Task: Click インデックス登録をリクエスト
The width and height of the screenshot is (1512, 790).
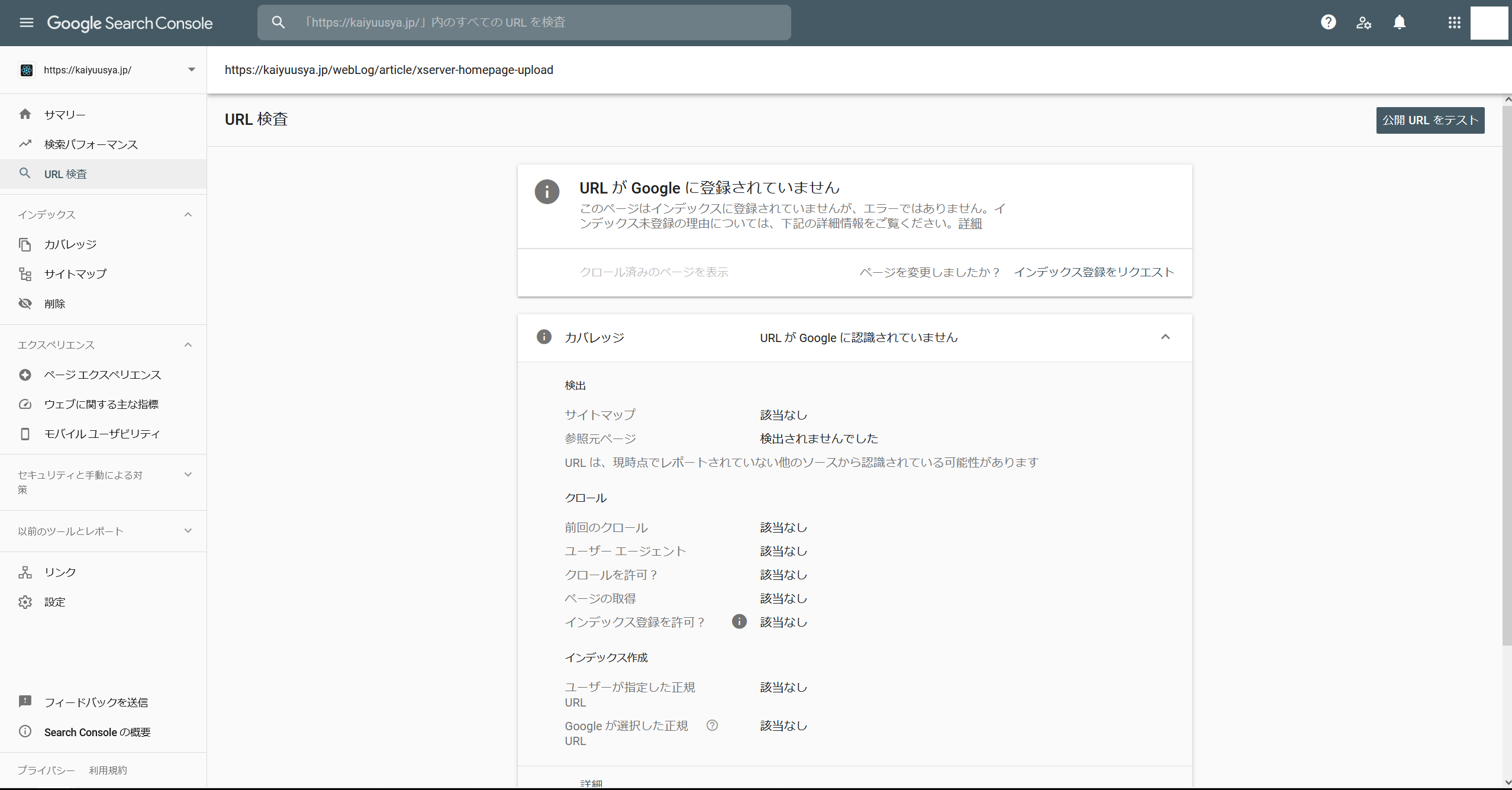Action: [x=1094, y=272]
